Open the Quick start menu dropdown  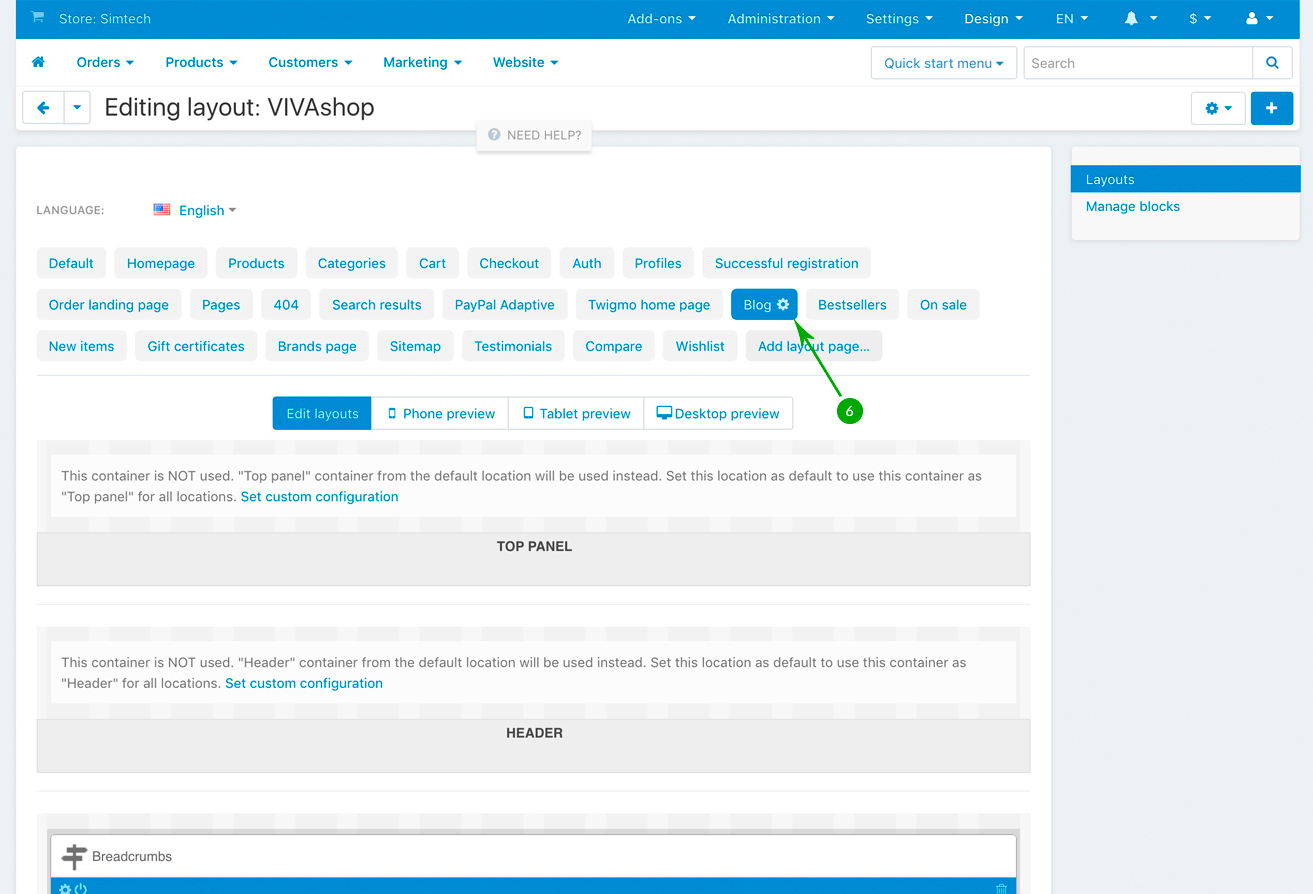tap(943, 63)
